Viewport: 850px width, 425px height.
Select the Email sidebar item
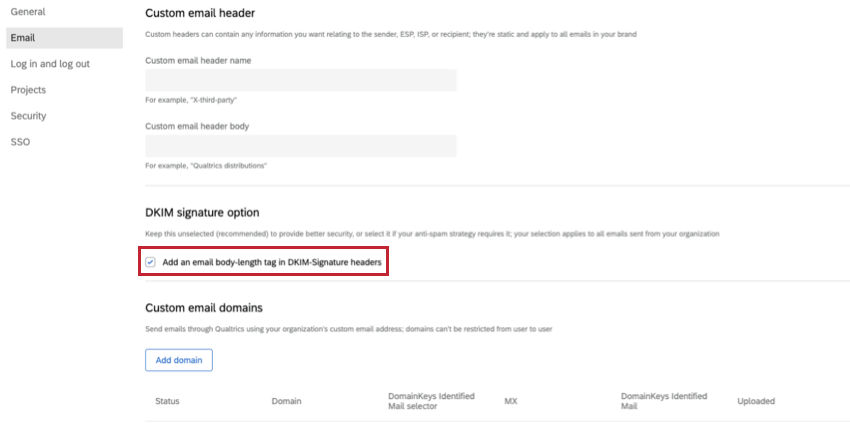point(64,38)
